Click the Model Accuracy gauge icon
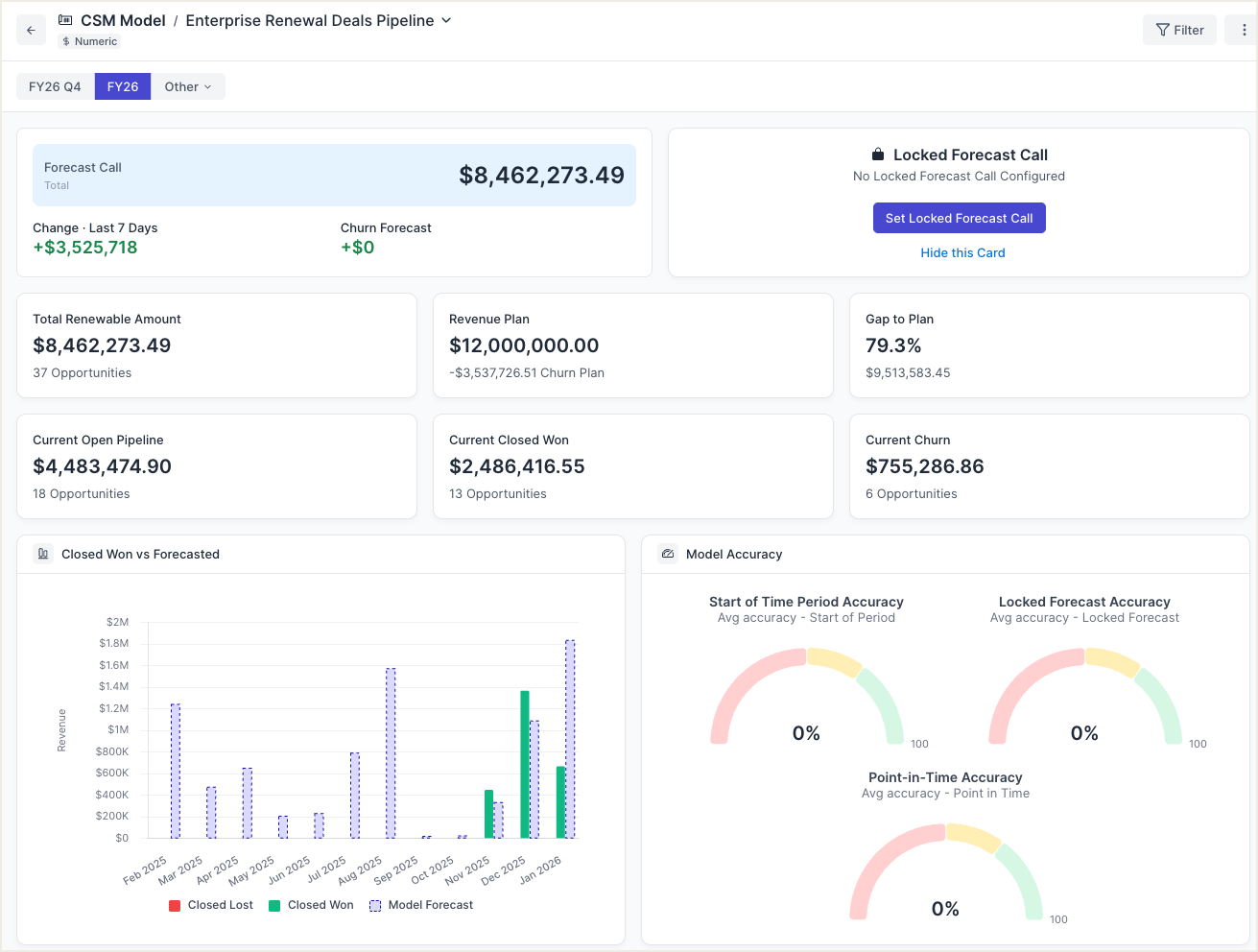The width and height of the screenshot is (1258, 952). (x=668, y=554)
